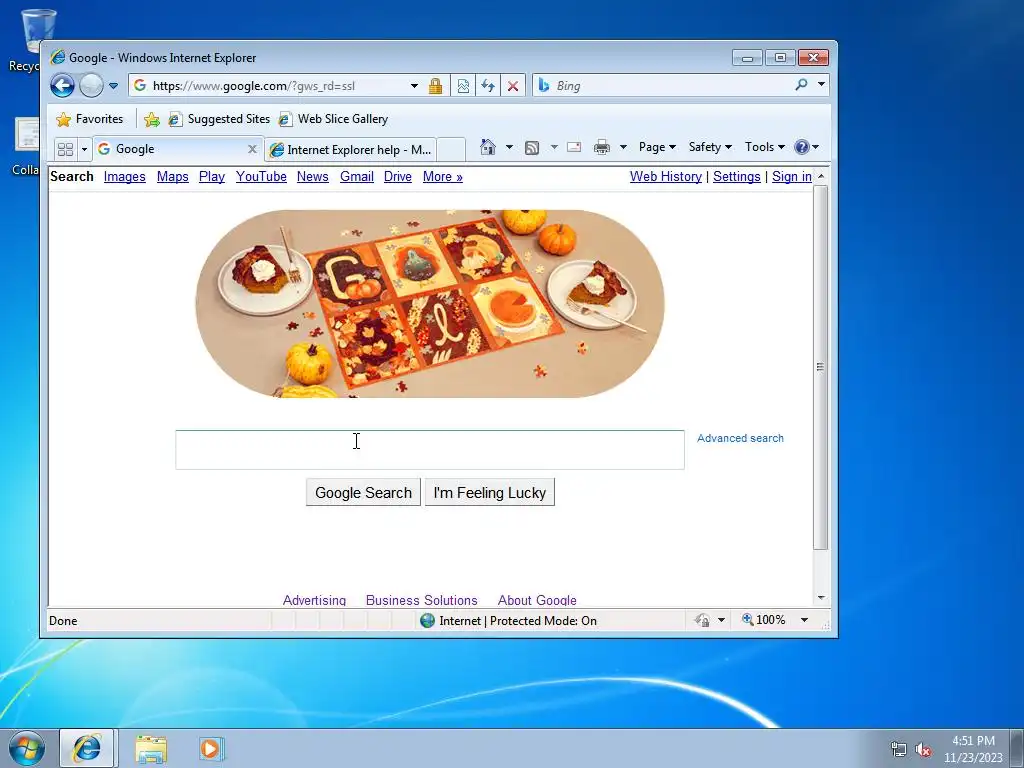
Task: Open a new blank tab
Action: pos(451,150)
